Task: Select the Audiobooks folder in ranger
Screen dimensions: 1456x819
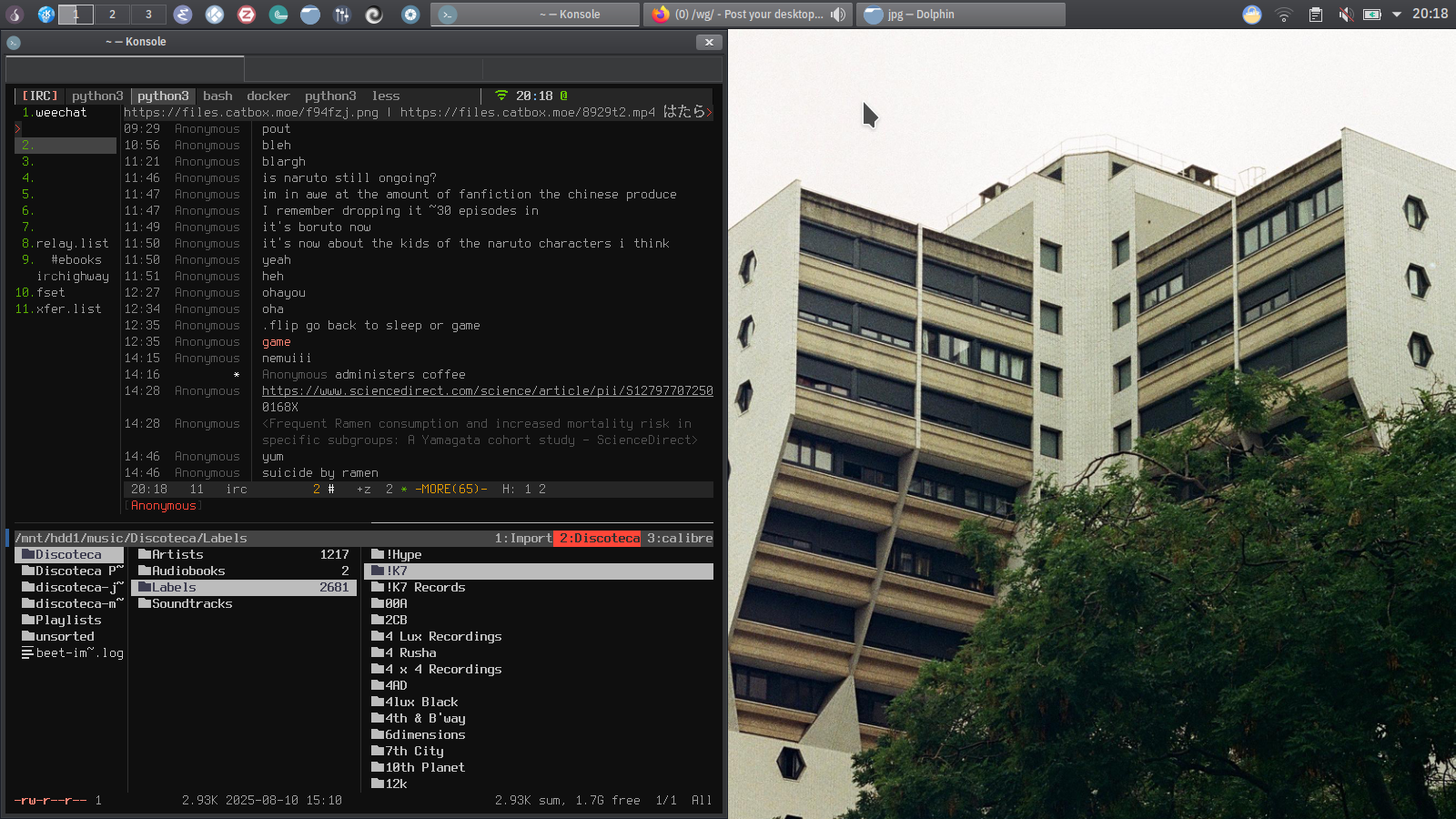Action: (x=244, y=571)
